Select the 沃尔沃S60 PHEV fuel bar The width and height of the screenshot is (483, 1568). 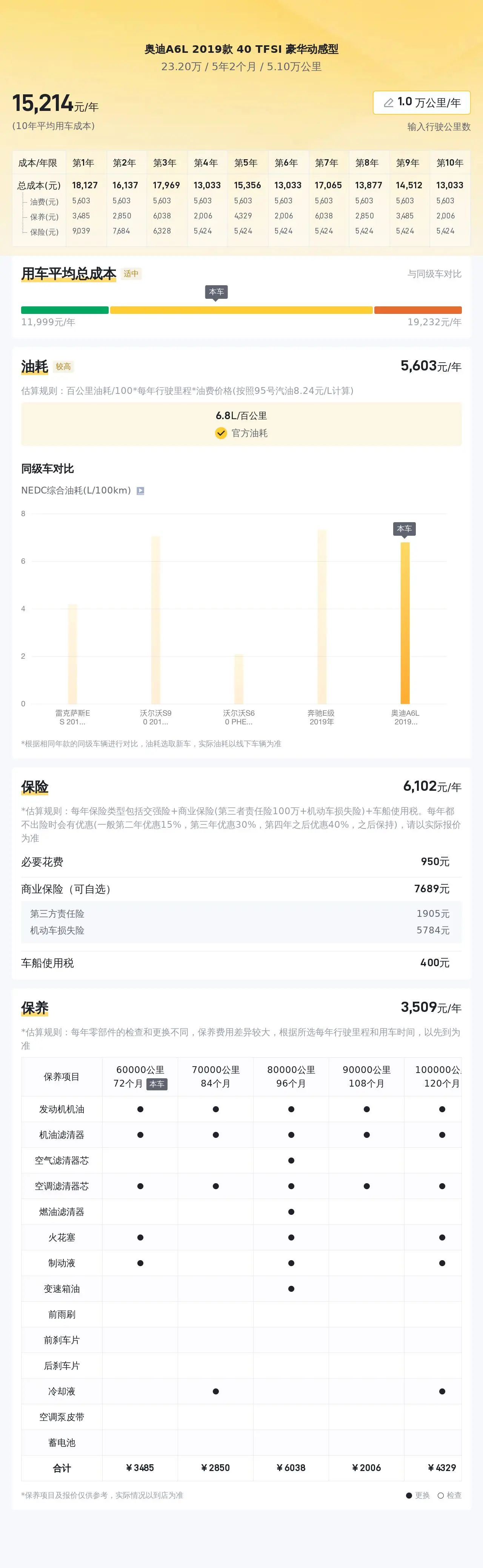click(239, 679)
